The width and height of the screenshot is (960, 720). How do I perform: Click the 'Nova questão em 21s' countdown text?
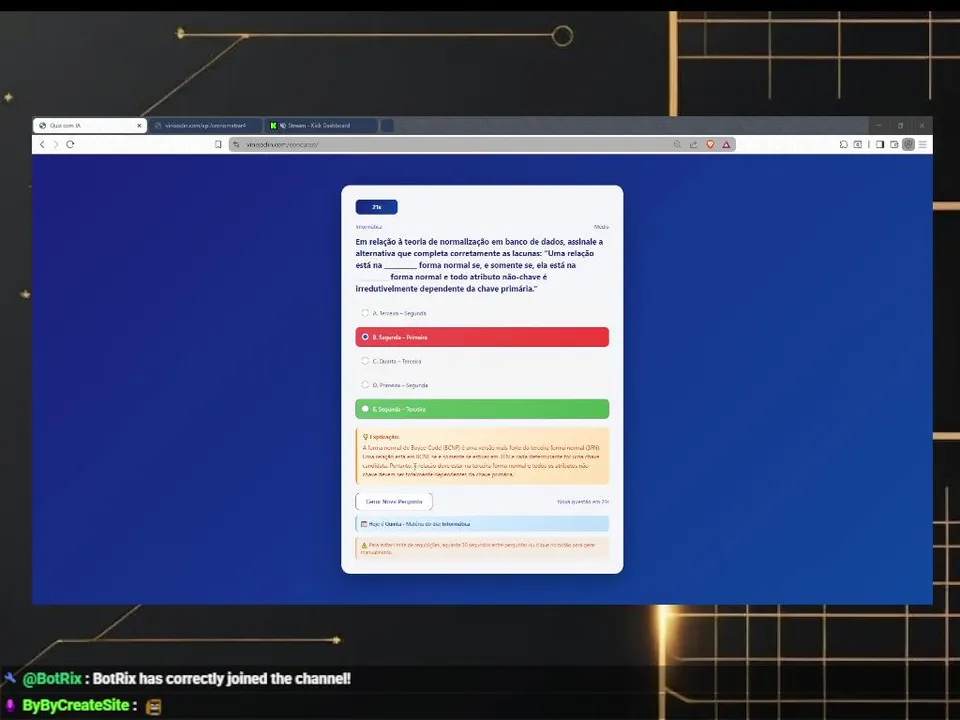click(583, 501)
